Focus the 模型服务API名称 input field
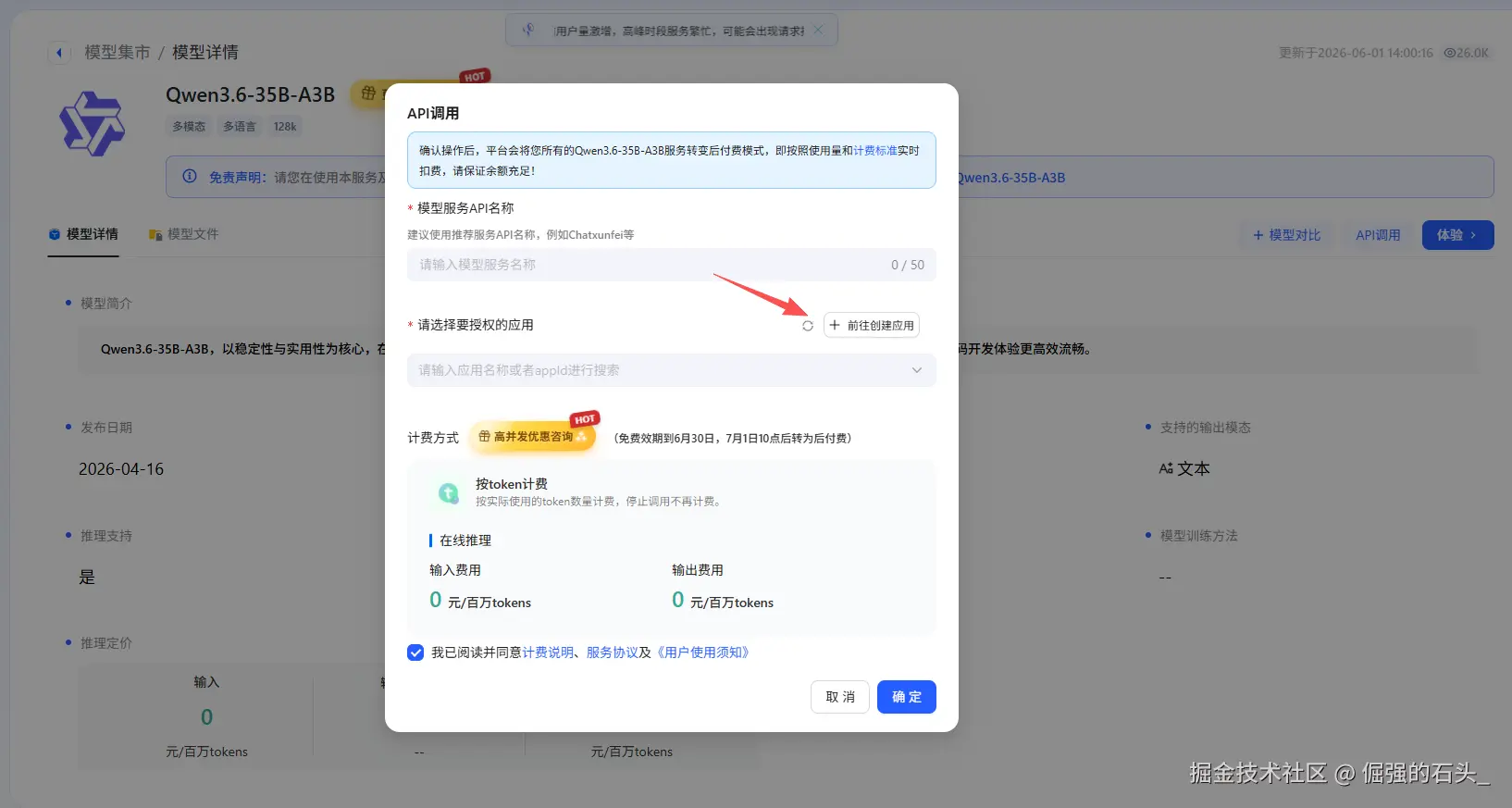 point(672,265)
